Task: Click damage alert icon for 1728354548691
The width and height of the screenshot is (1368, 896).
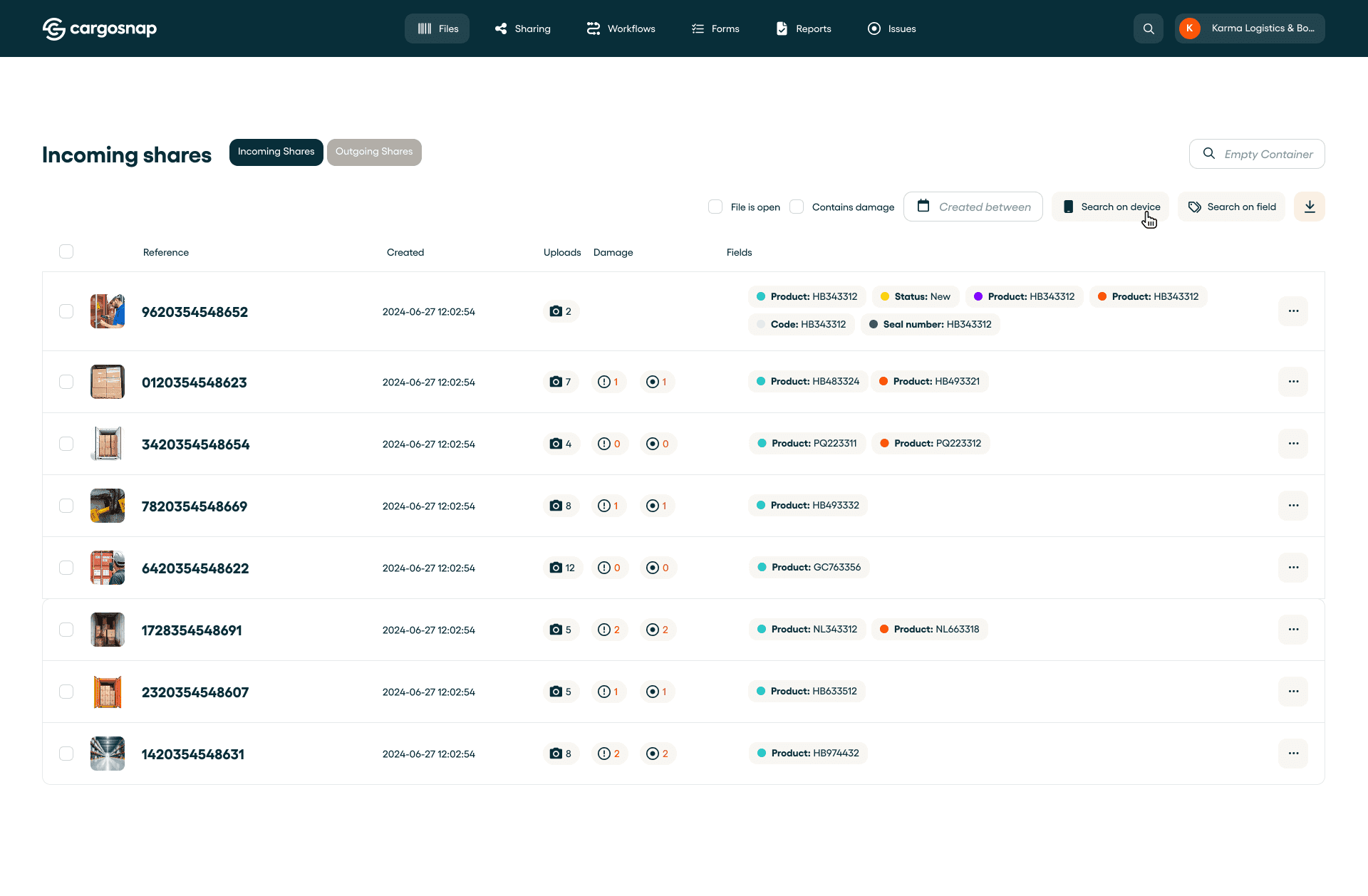Action: 604,630
